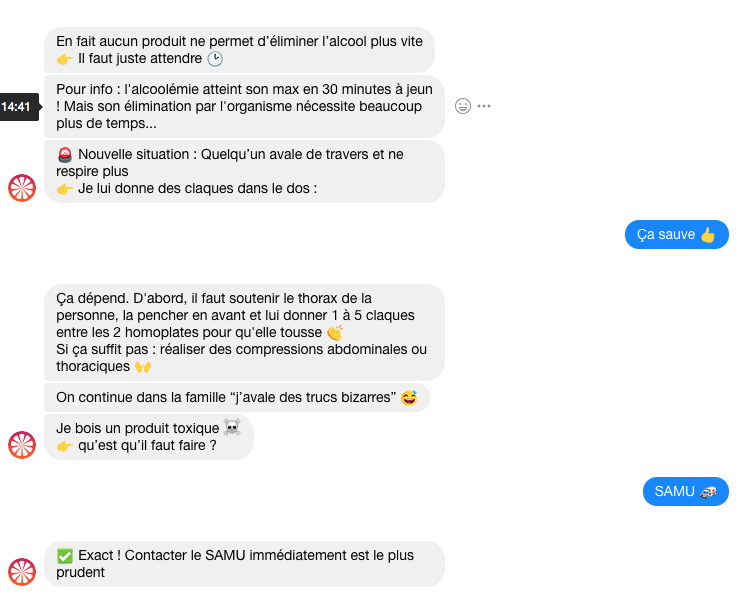Click the skull emoji after "produit toxique"
Viewport: 746px width, 609px height.
click(x=232, y=428)
